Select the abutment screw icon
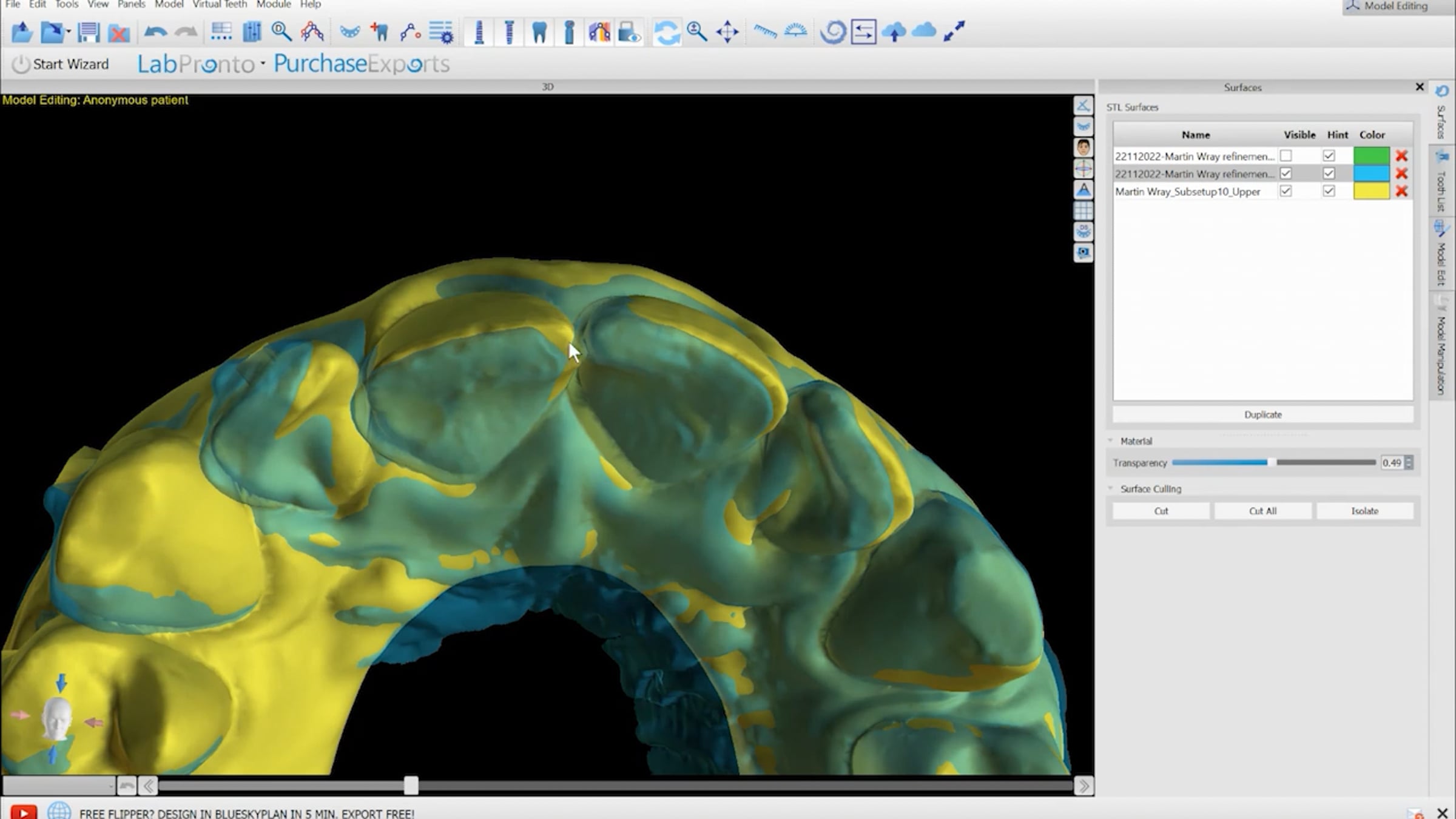The width and height of the screenshot is (1456, 819). click(x=509, y=32)
